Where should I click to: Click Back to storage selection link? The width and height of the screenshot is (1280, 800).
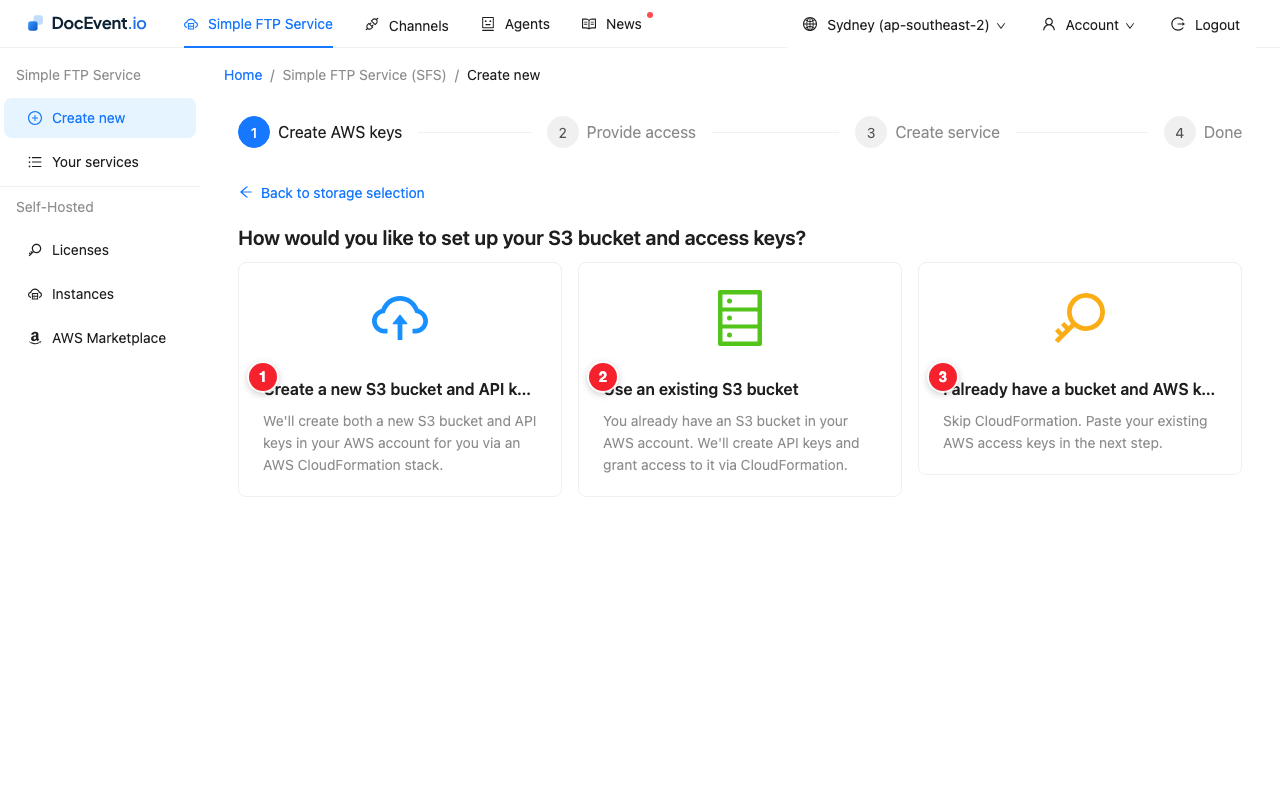(332, 193)
